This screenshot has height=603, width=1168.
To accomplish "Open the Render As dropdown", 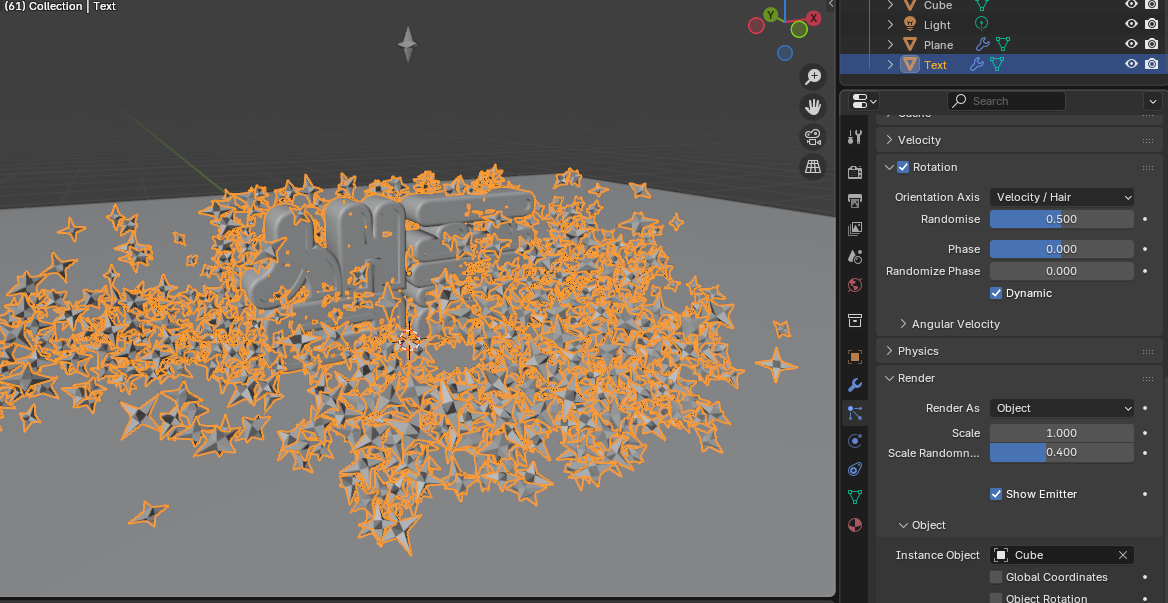I will pyautogui.click(x=1061, y=408).
